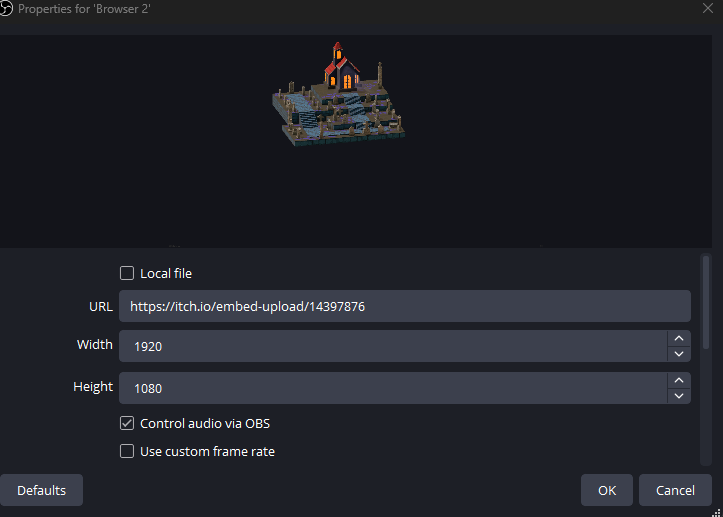Click into the URL text field
The width and height of the screenshot is (723, 517).
tap(404, 306)
